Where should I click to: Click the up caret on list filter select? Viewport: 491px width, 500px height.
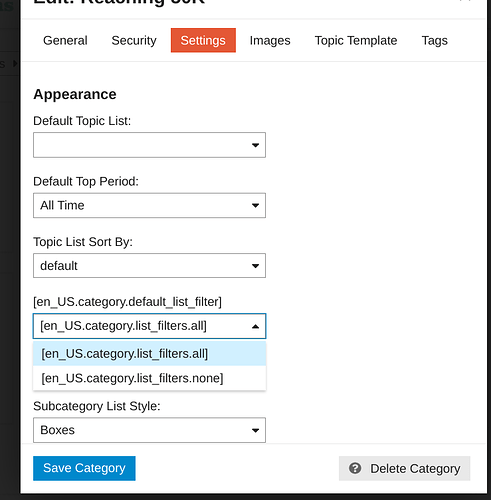pyautogui.click(x=255, y=326)
